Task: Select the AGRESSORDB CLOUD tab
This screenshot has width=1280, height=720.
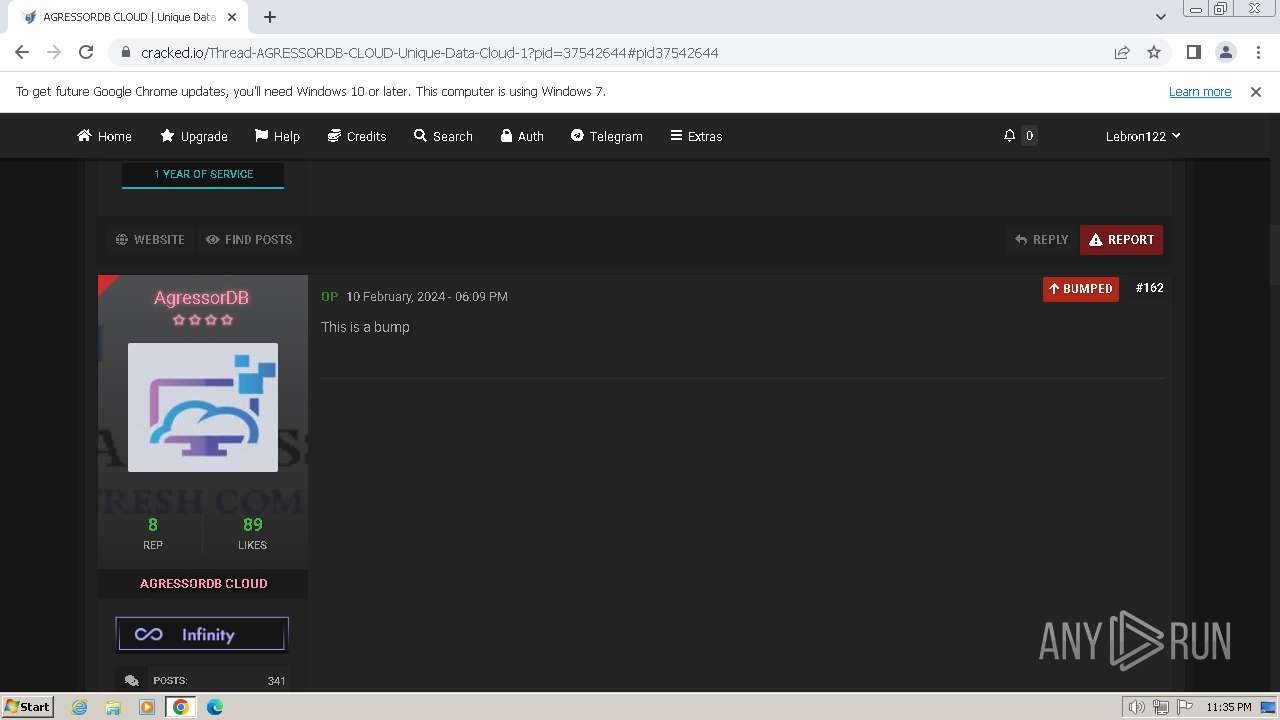Action: [130, 17]
